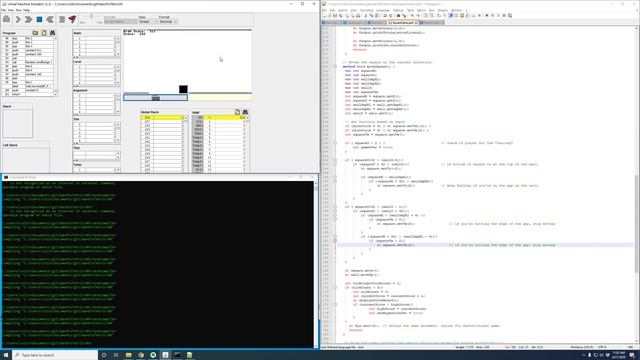Image resolution: width=640 pixels, height=360 pixels.
Task: Open Run menu in VM Emulator
Action: [18, 10]
